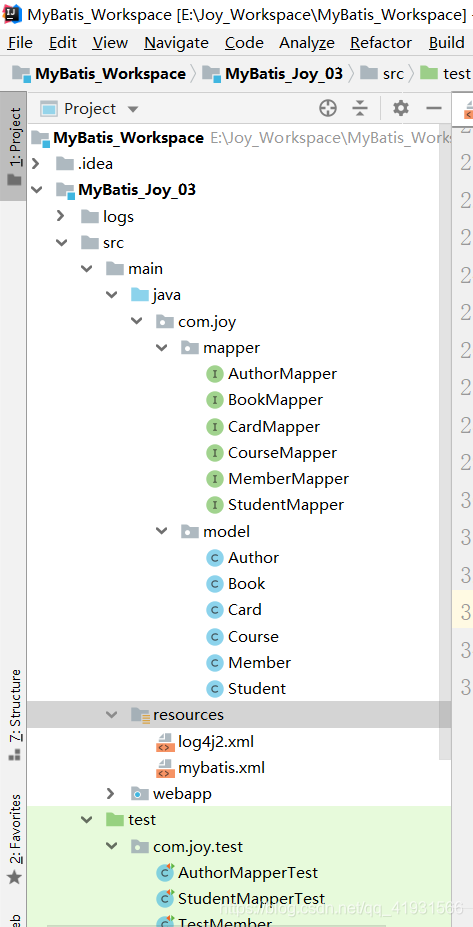Screen dimensions: 473x927
Task: Collapse the main folder
Action: [87, 269]
